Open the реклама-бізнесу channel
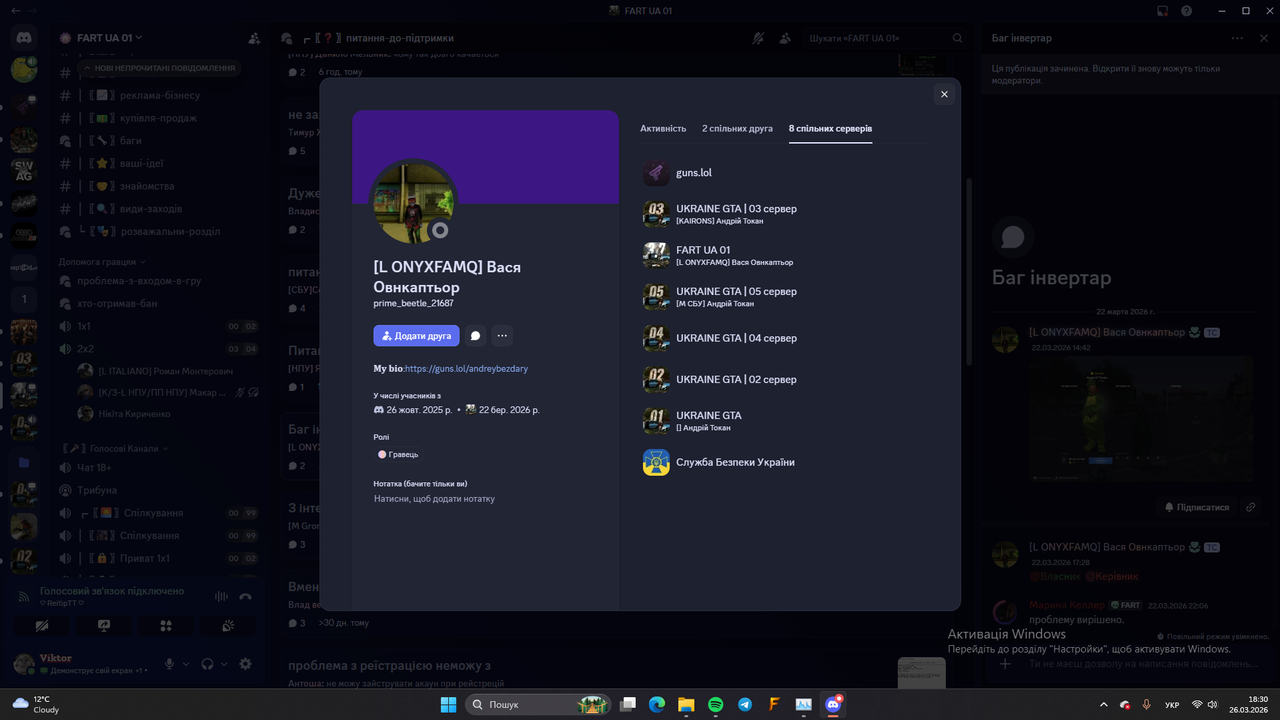 coord(161,95)
